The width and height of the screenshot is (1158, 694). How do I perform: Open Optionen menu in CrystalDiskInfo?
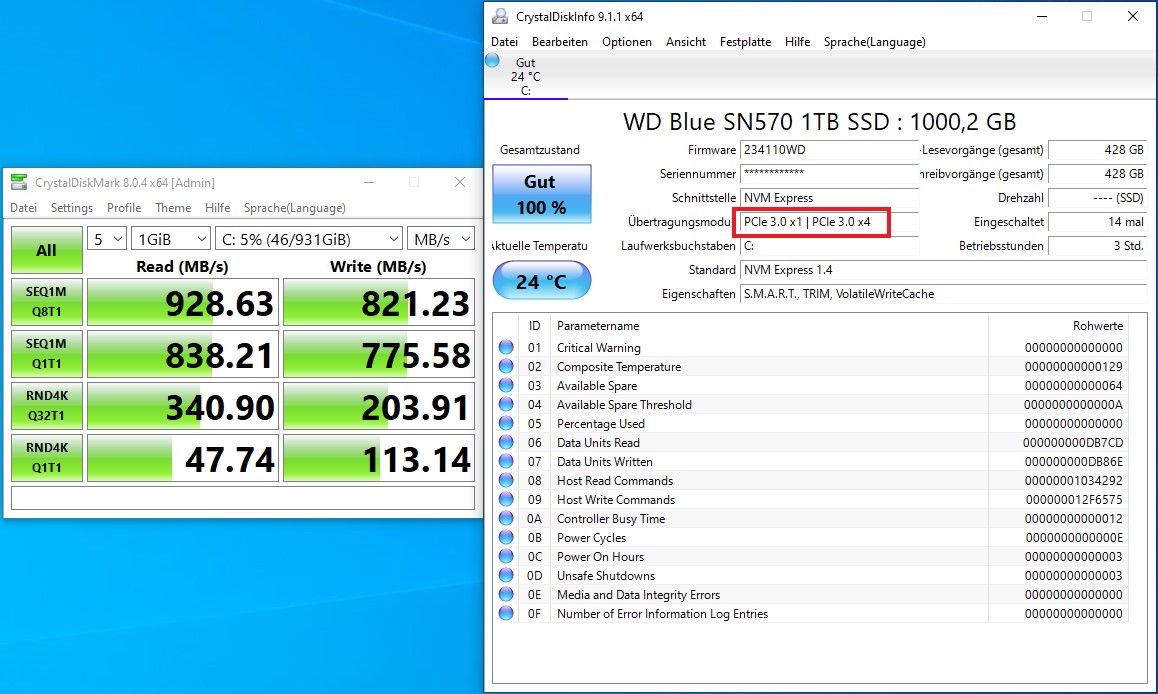tap(627, 42)
